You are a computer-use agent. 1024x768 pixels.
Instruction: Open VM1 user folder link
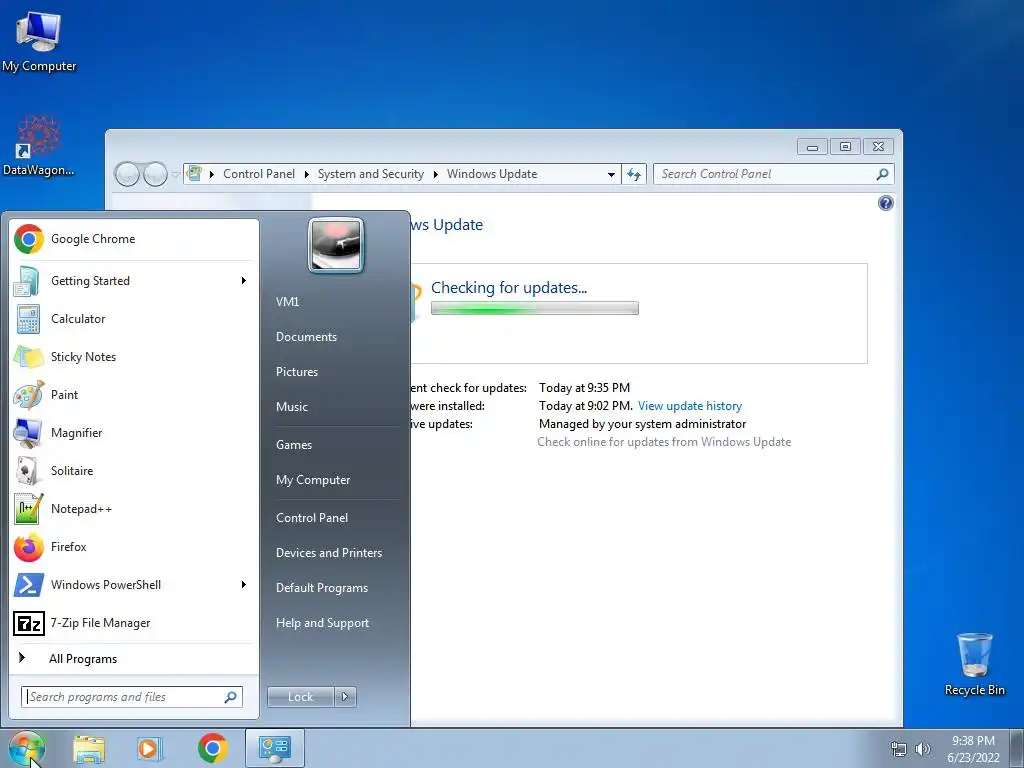pyautogui.click(x=287, y=302)
